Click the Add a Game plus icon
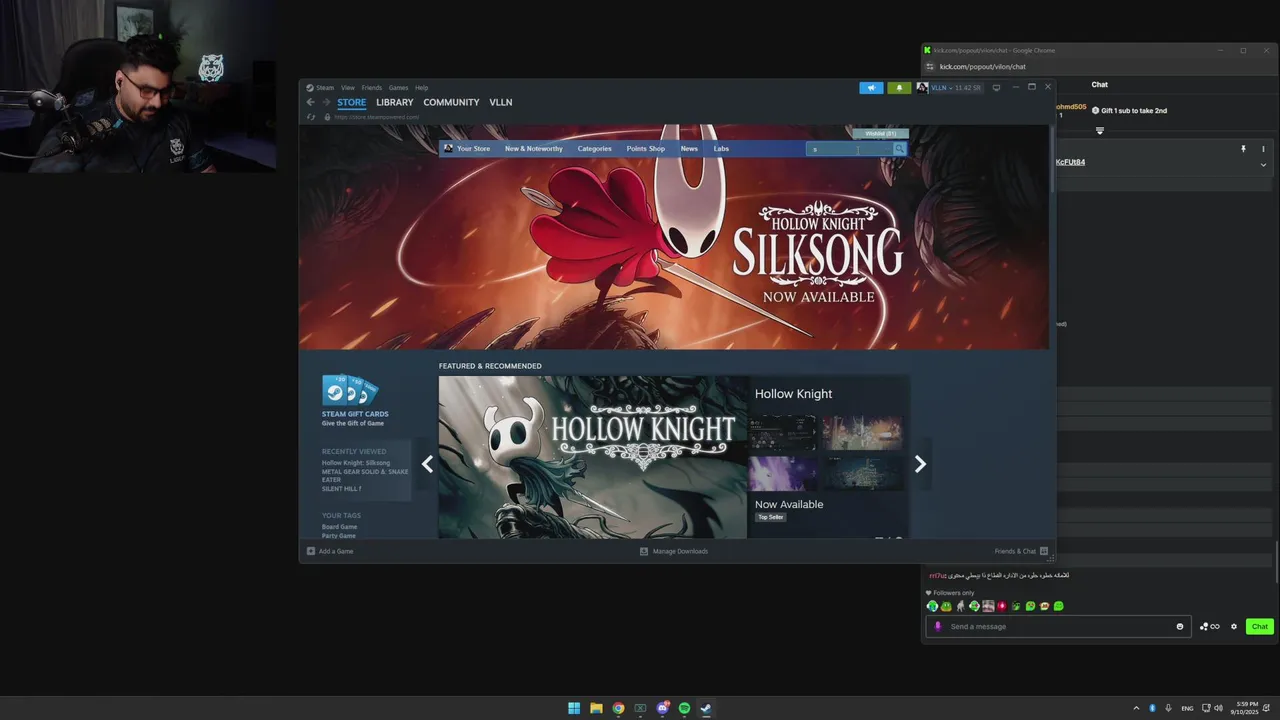This screenshot has height=720, width=1280. pyautogui.click(x=311, y=551)
